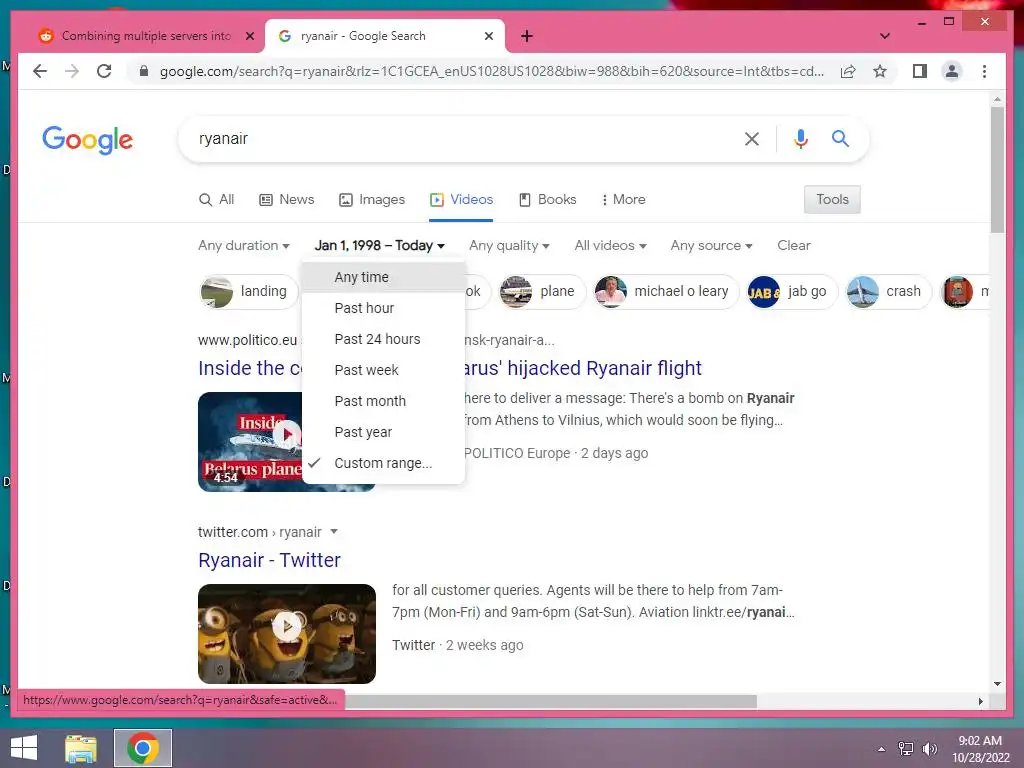Image resolution: width=1024 pixels, height=768 pixels.
Task: Select the Videos results tab
Action: [461, 199]
